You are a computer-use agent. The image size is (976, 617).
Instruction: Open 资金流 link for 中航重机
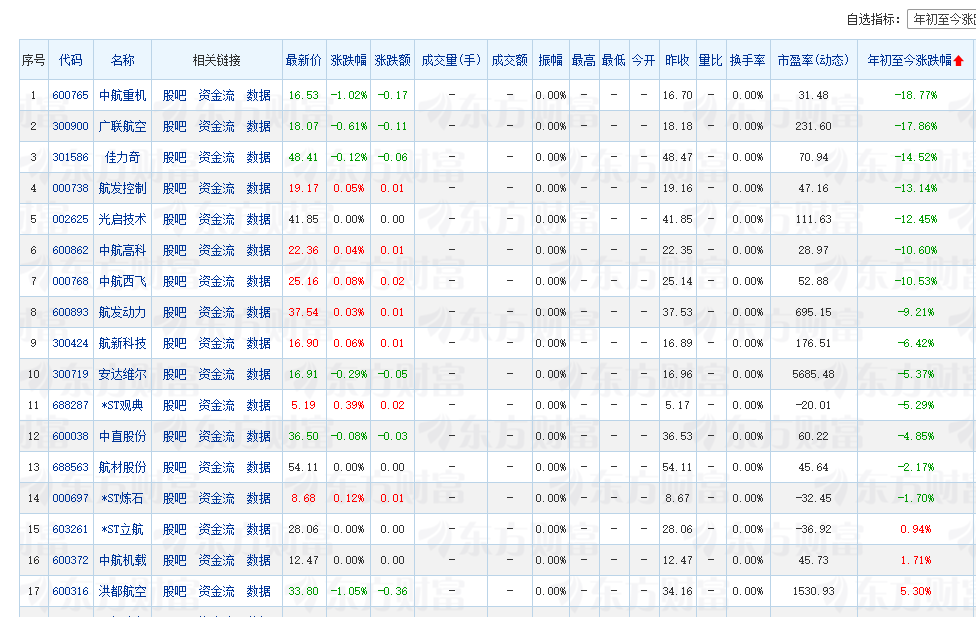217,95
